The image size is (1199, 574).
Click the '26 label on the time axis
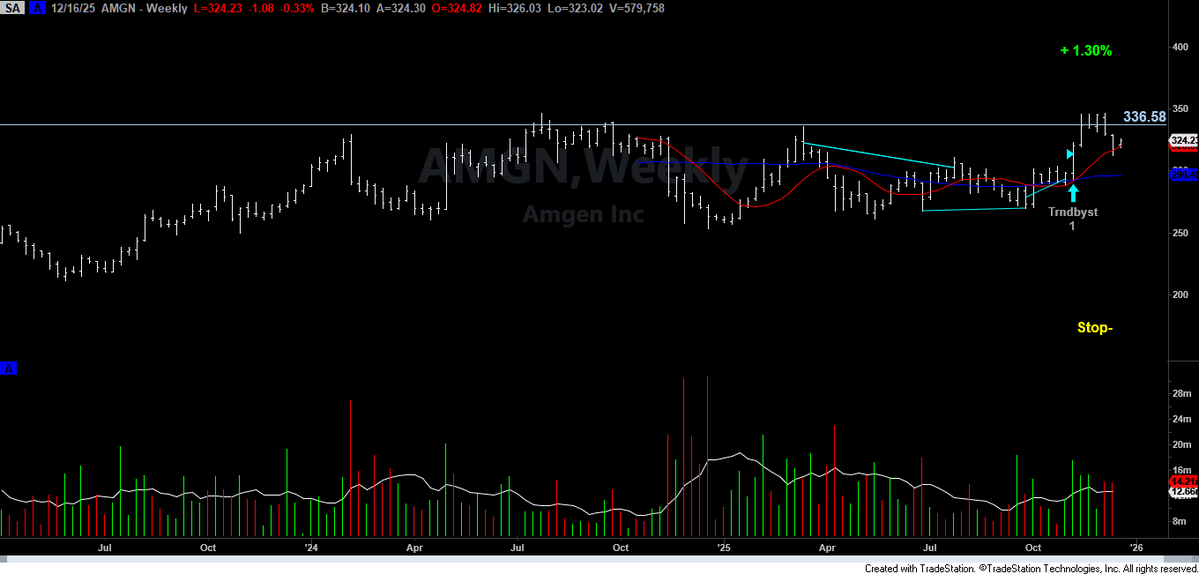(1136, 548)
